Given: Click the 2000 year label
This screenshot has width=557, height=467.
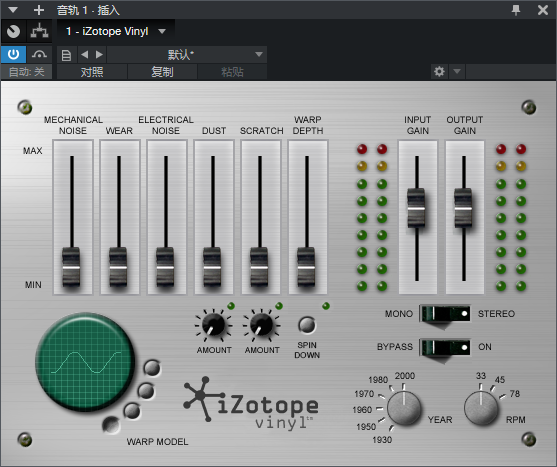Looking at the screenshot, I should [405, 376].
